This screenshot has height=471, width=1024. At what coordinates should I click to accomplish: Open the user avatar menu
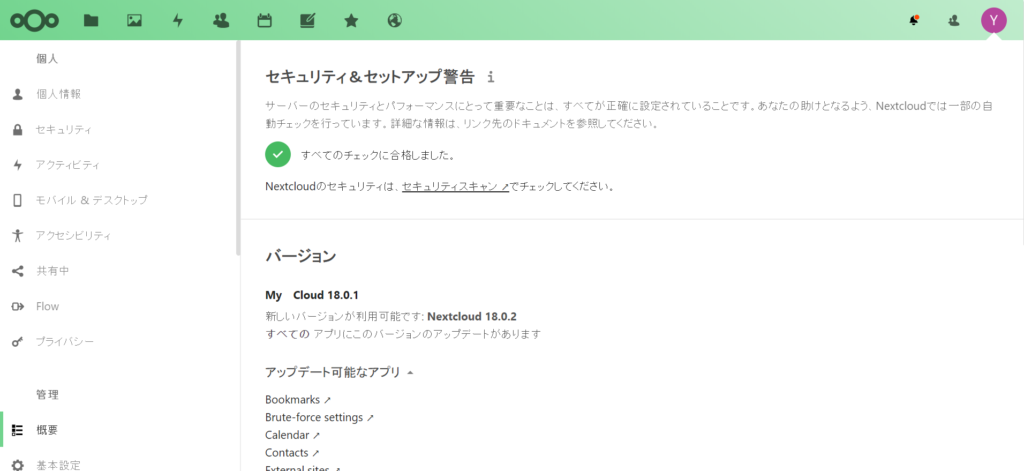click(993, 20)
